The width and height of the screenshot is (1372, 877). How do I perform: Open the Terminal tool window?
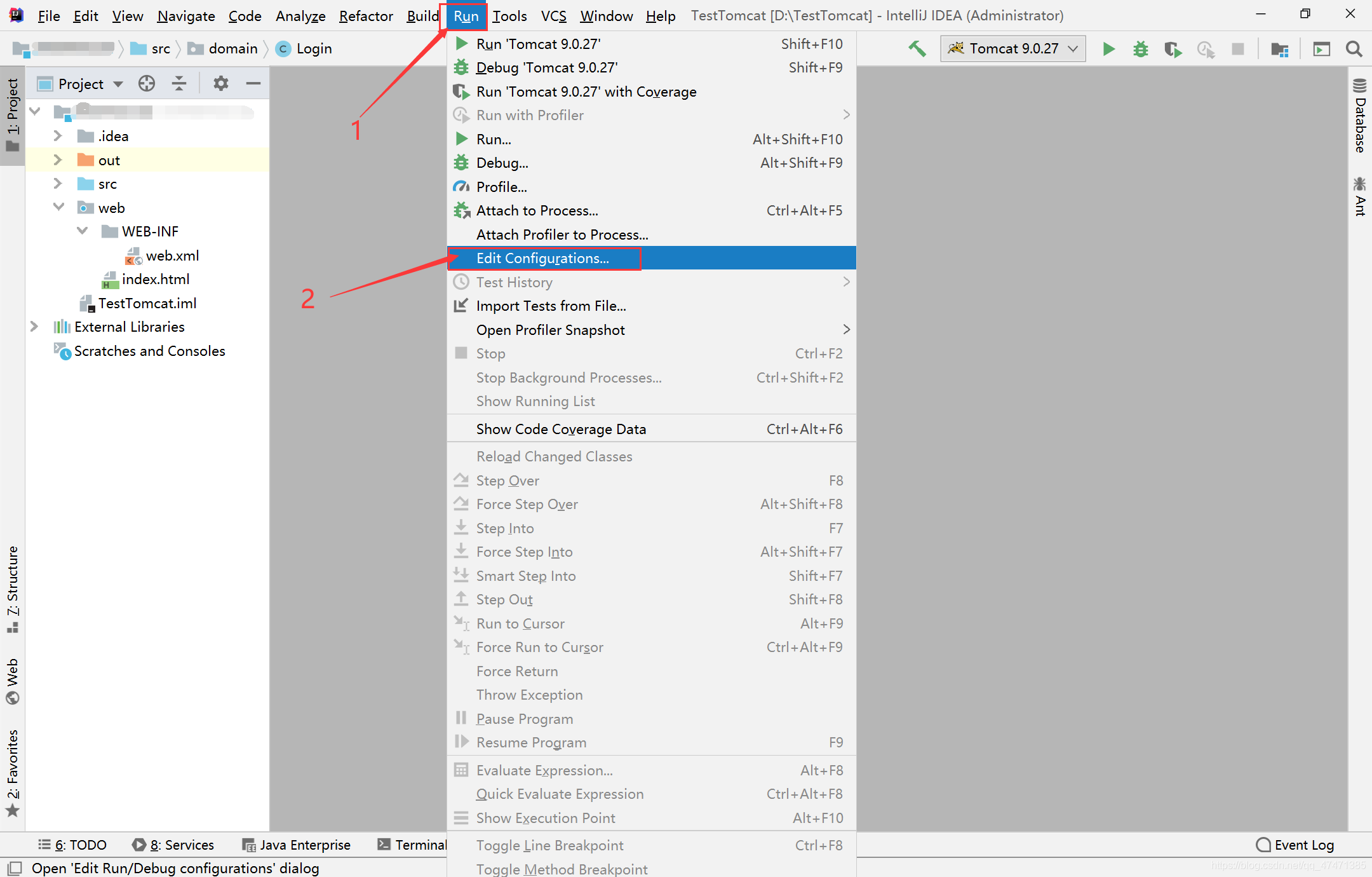pyautogui.click(x=412, y=845)
